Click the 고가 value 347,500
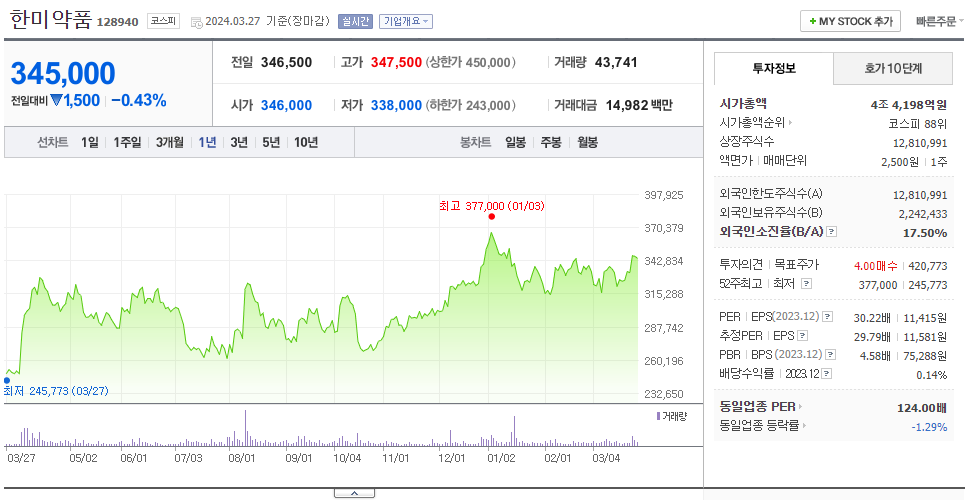This screenshot has width=968, height=500. 396,62
